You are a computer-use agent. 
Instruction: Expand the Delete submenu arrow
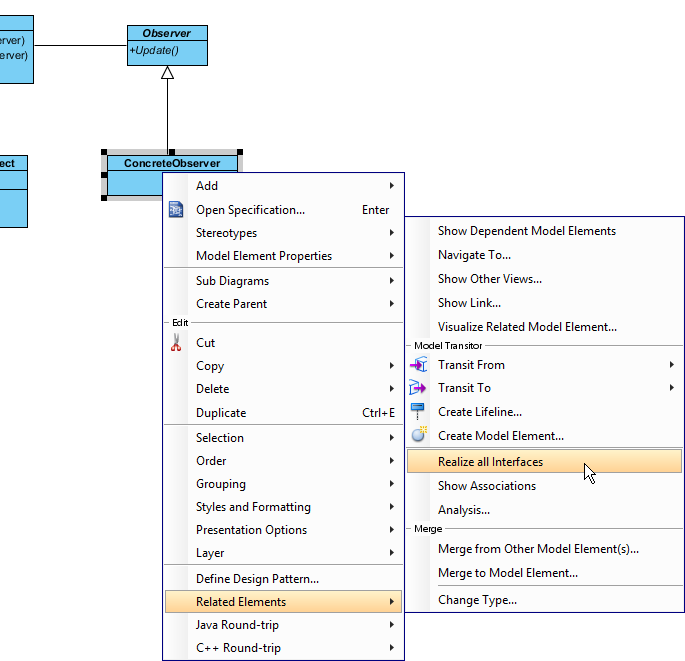[392, 388]
